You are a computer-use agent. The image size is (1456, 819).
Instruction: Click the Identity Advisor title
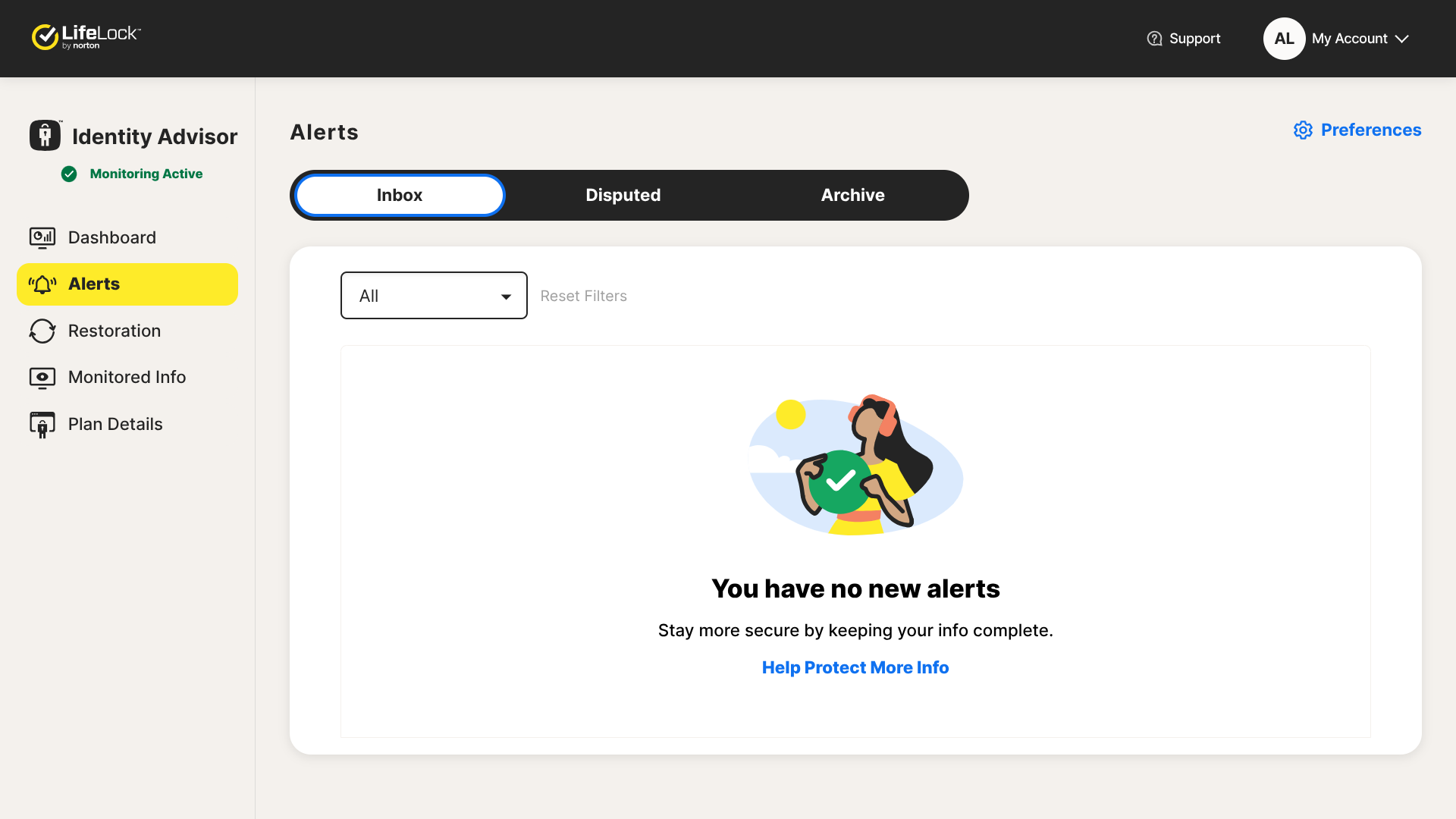[x=155, y=137]
